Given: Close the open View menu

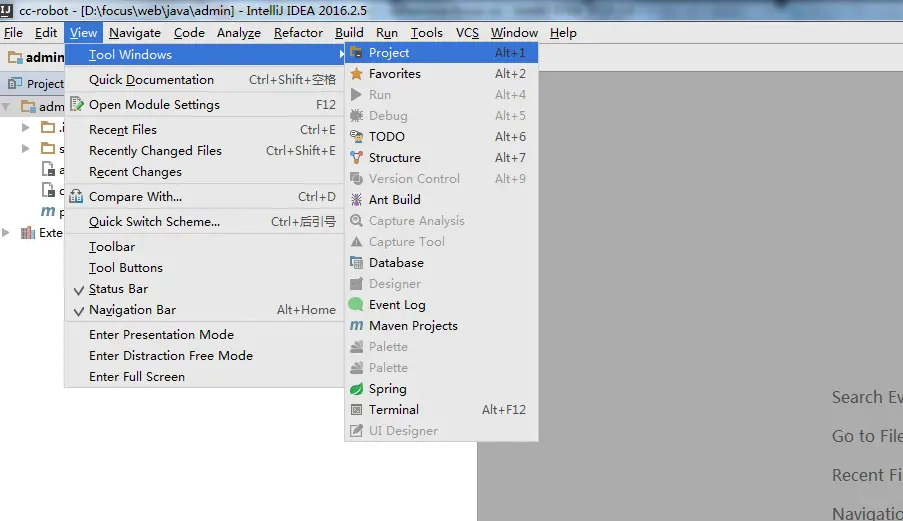Looking at the screenshot, I should coord(84,33).
